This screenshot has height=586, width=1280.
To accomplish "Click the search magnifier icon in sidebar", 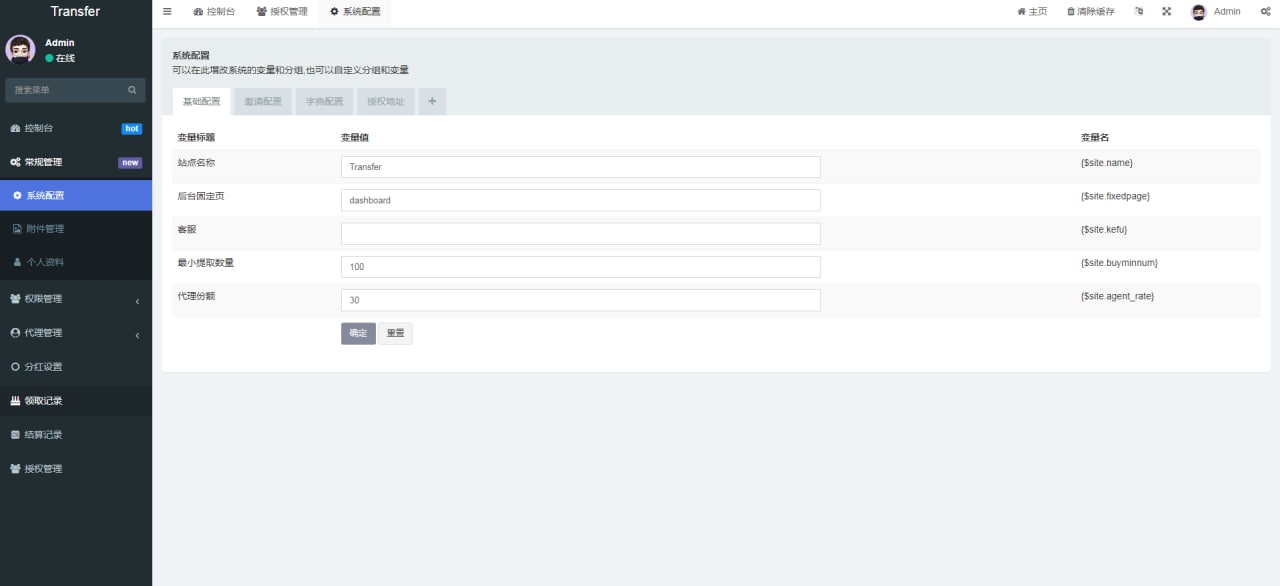I will [132, 90].
